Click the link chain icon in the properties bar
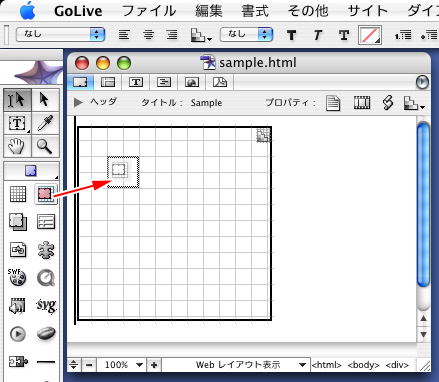This screenshot has height=382, width=439. 388,102
